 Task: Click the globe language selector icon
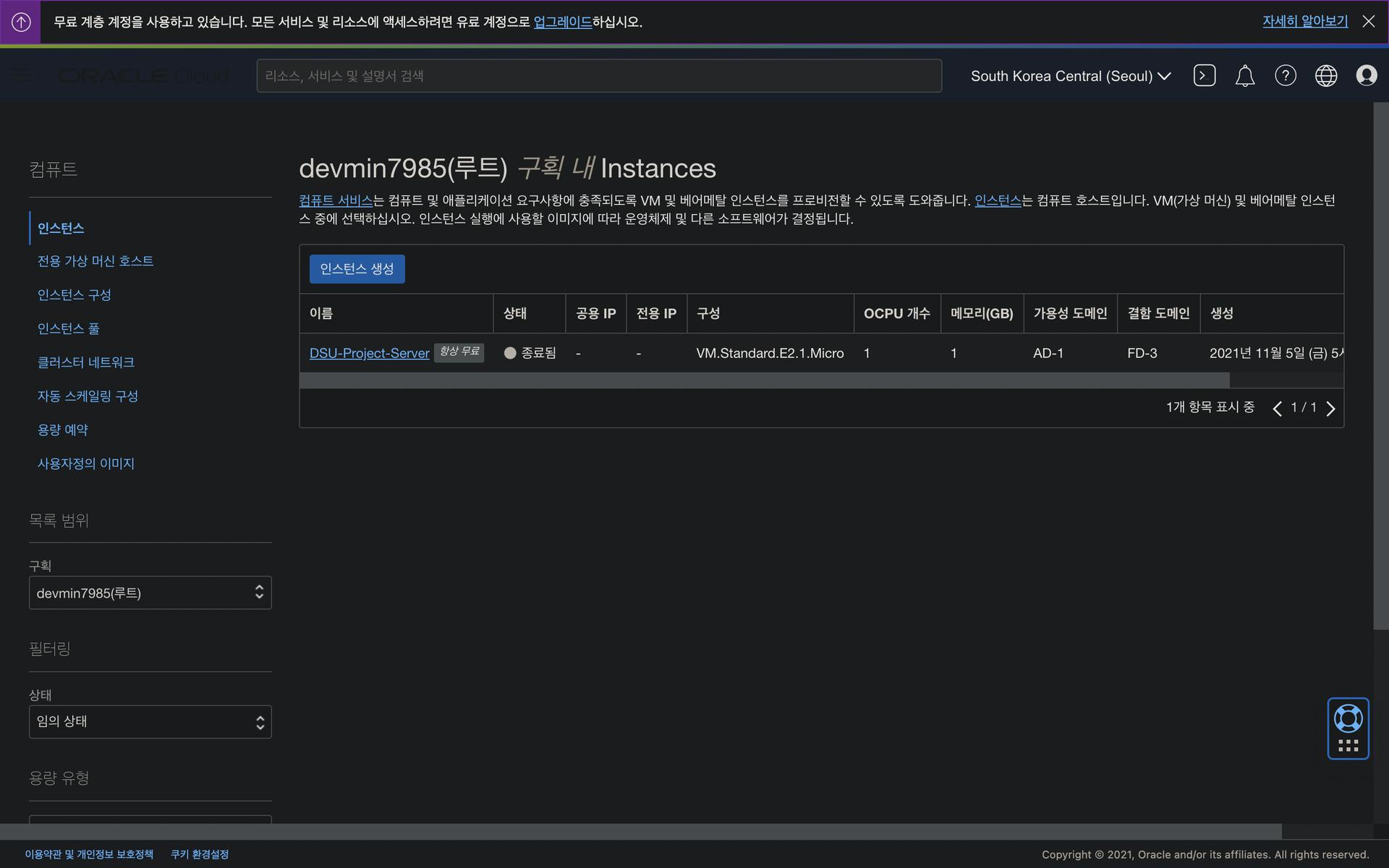coord(1325,76)
